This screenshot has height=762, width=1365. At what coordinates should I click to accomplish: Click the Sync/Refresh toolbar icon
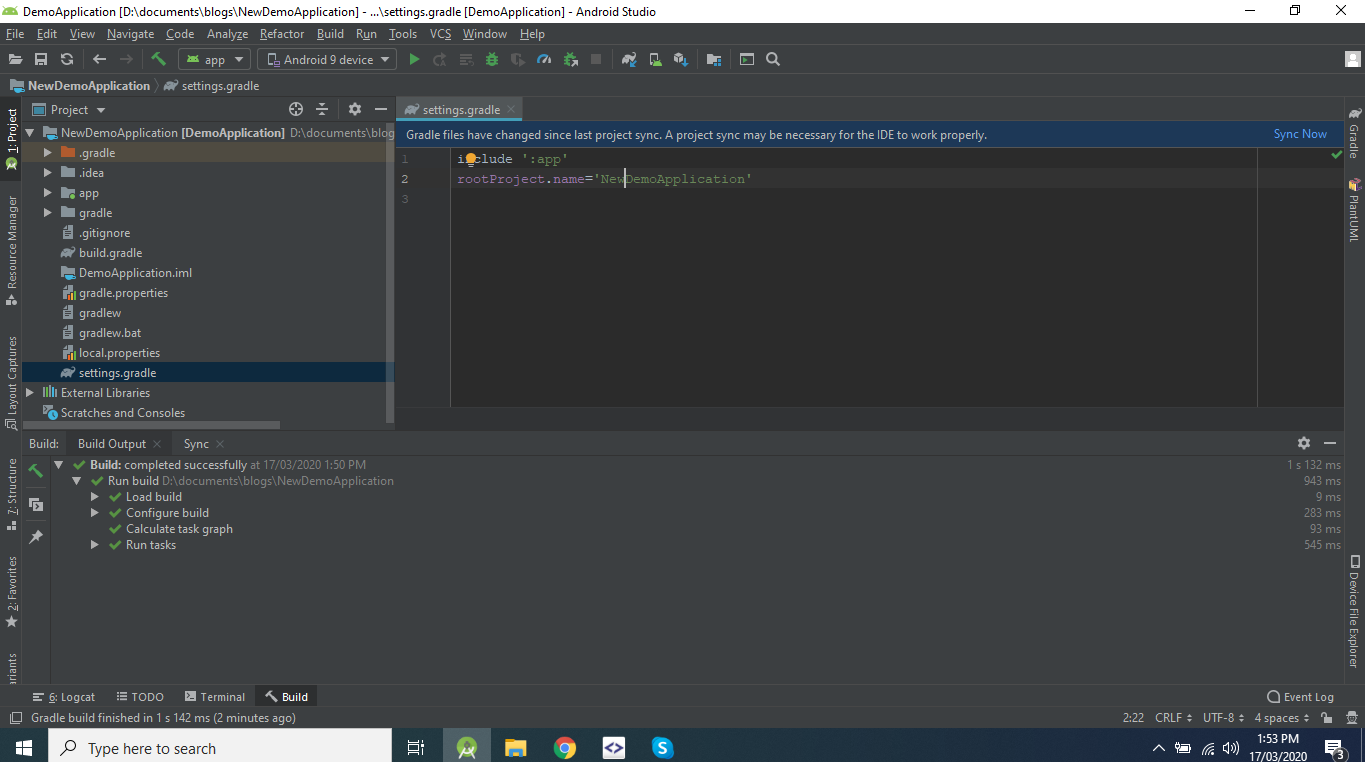67,60
